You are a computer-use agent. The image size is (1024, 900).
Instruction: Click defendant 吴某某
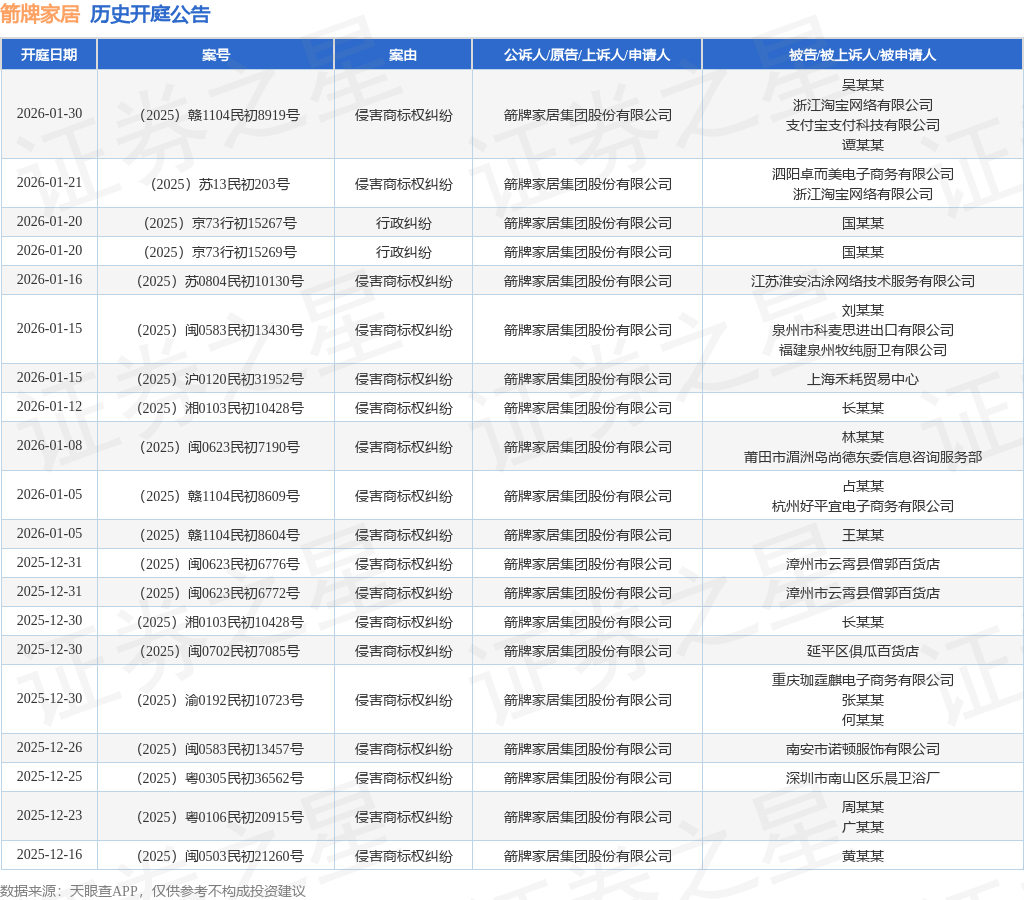click(862, 85)
